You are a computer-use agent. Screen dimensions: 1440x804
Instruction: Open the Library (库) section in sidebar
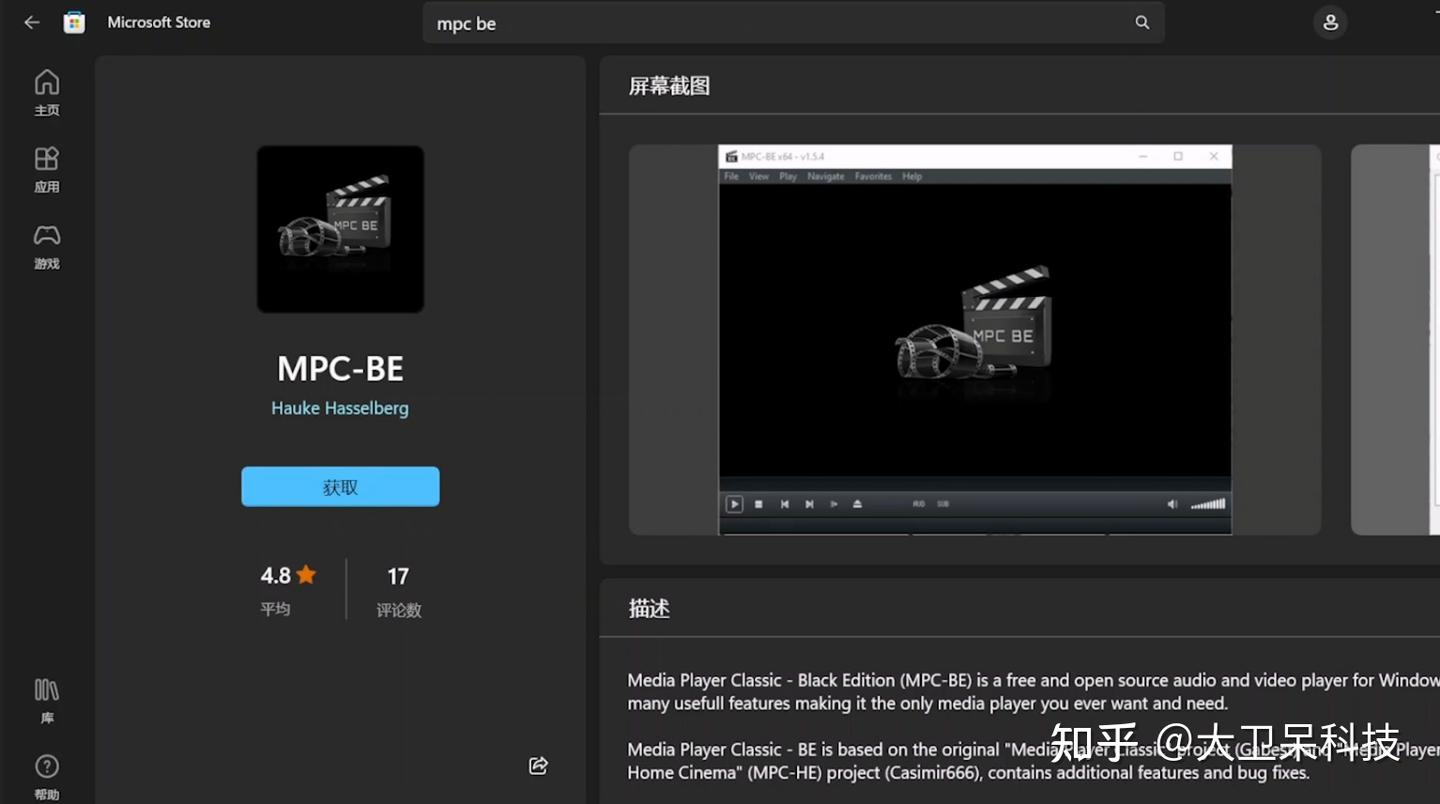(x=46, y=698)
